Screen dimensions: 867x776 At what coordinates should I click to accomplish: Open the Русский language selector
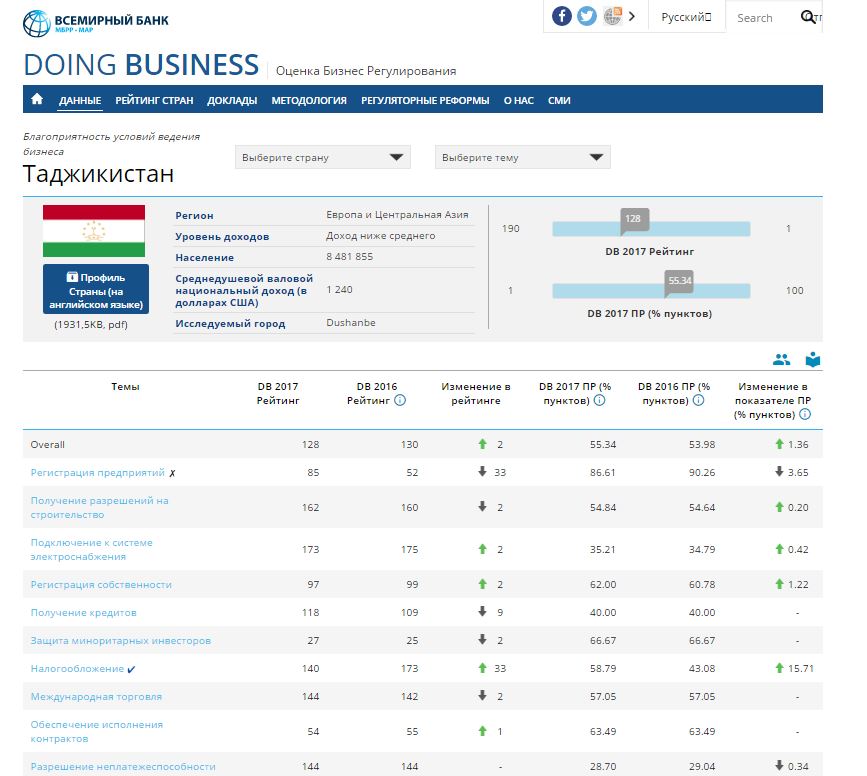pos(686,17)
